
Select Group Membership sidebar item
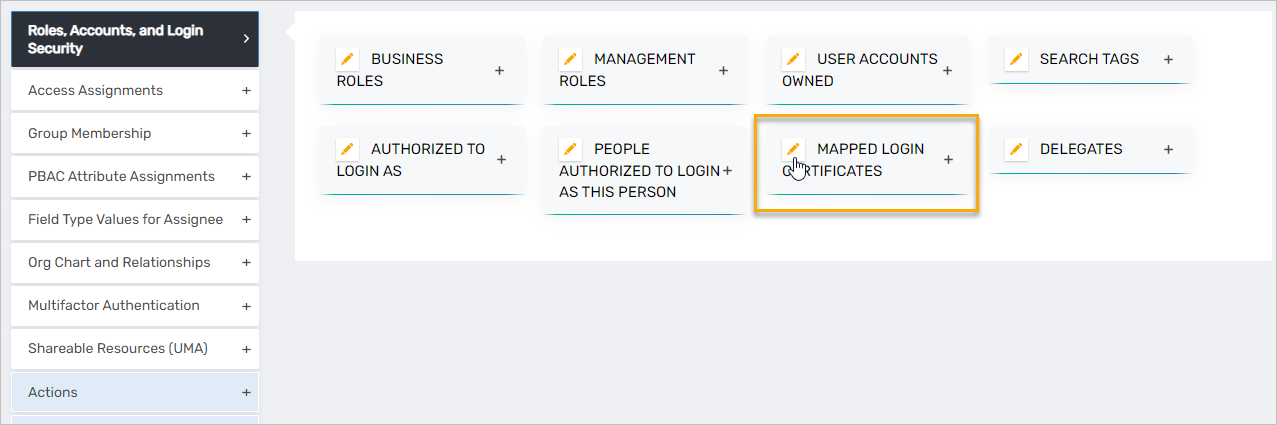coord(90,133)
